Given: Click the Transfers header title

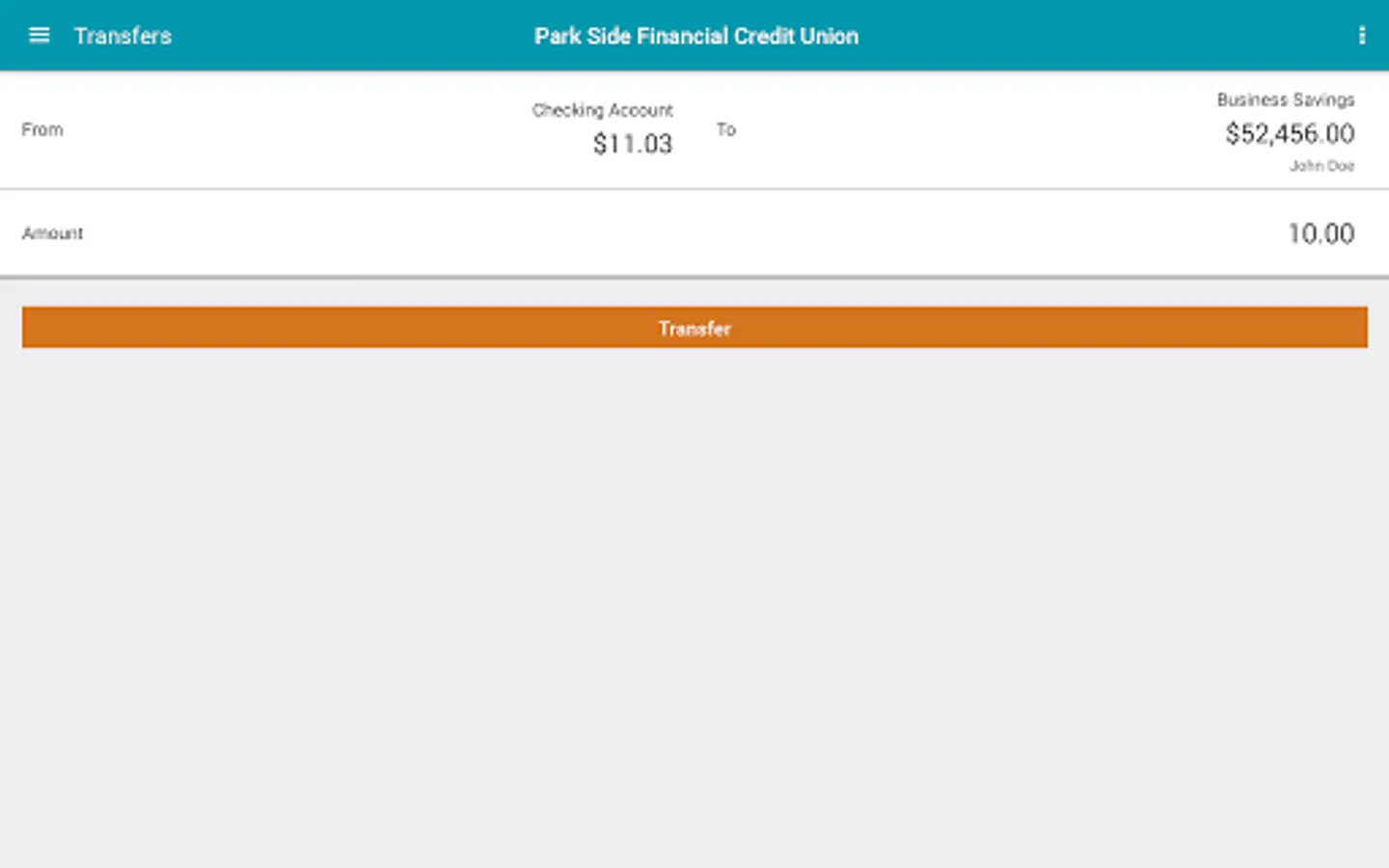Looking at the screenshot, I should pos(123,36).
